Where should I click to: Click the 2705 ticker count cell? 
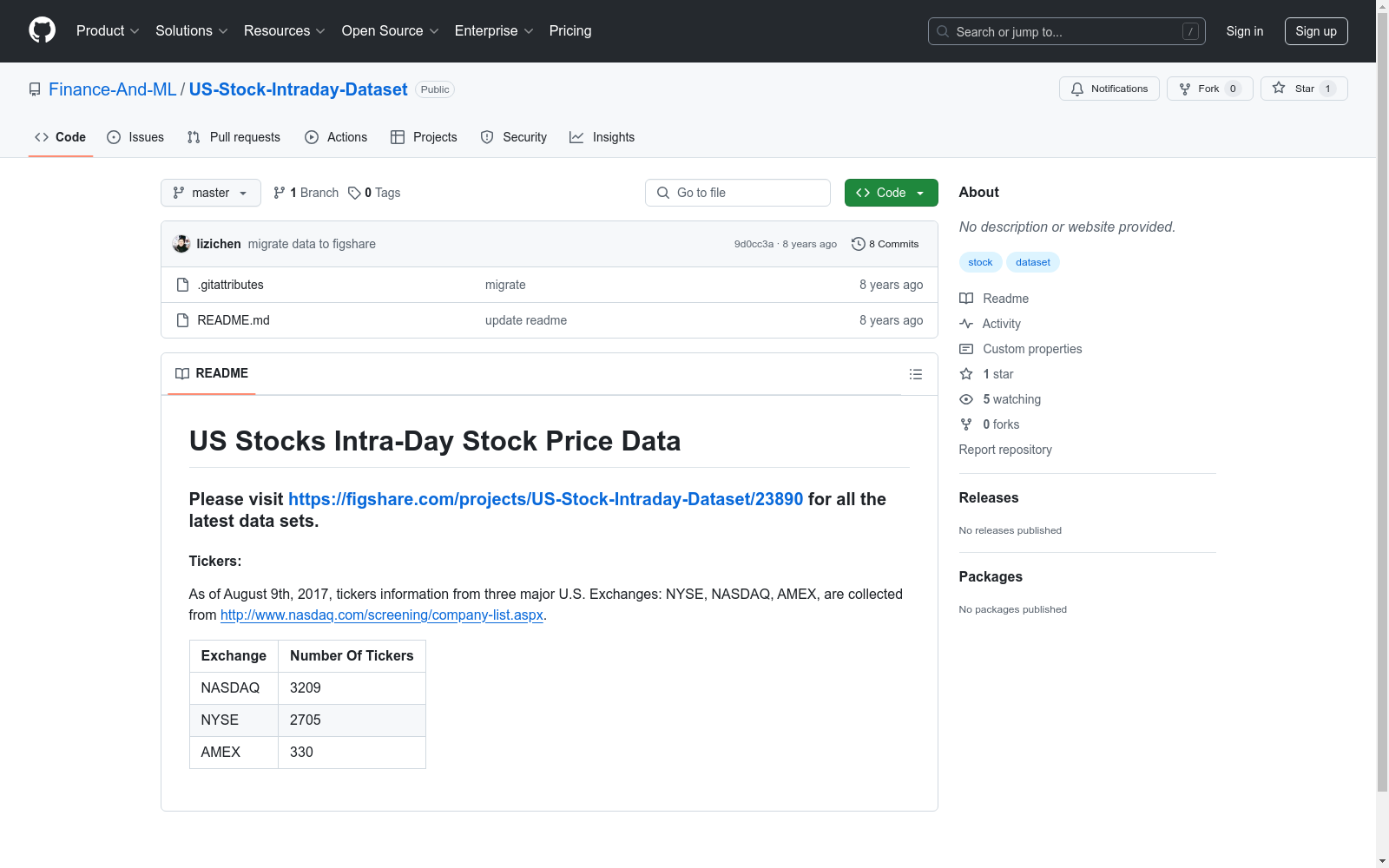pyautogui.click(x=352, y=720)
